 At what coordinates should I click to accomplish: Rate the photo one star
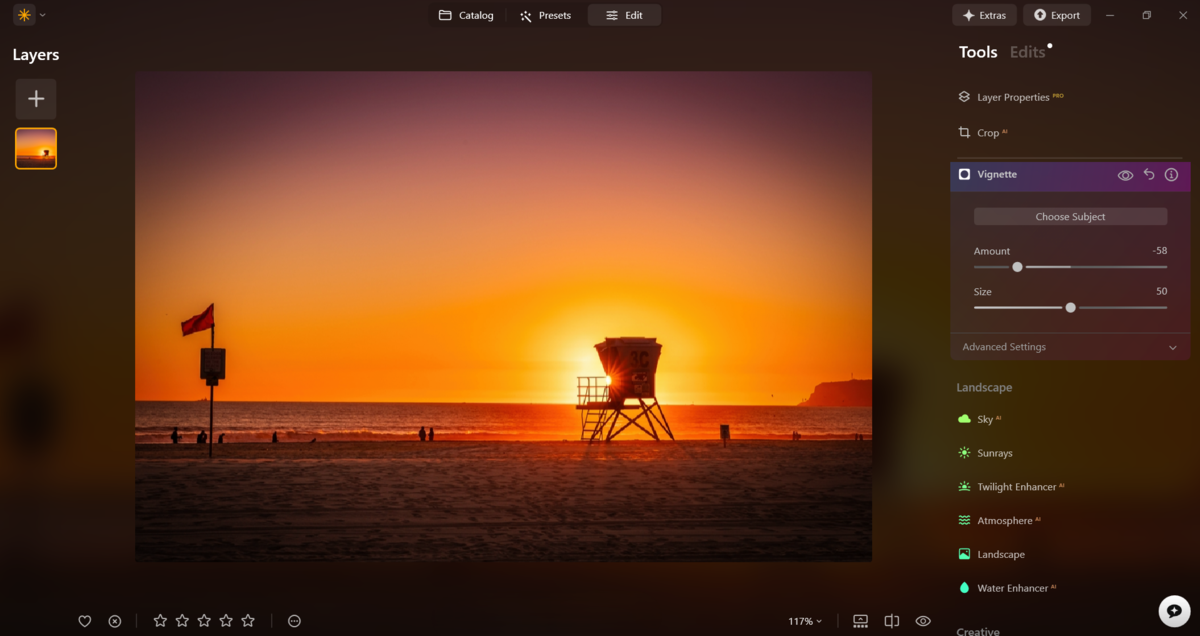coord(160,621)
